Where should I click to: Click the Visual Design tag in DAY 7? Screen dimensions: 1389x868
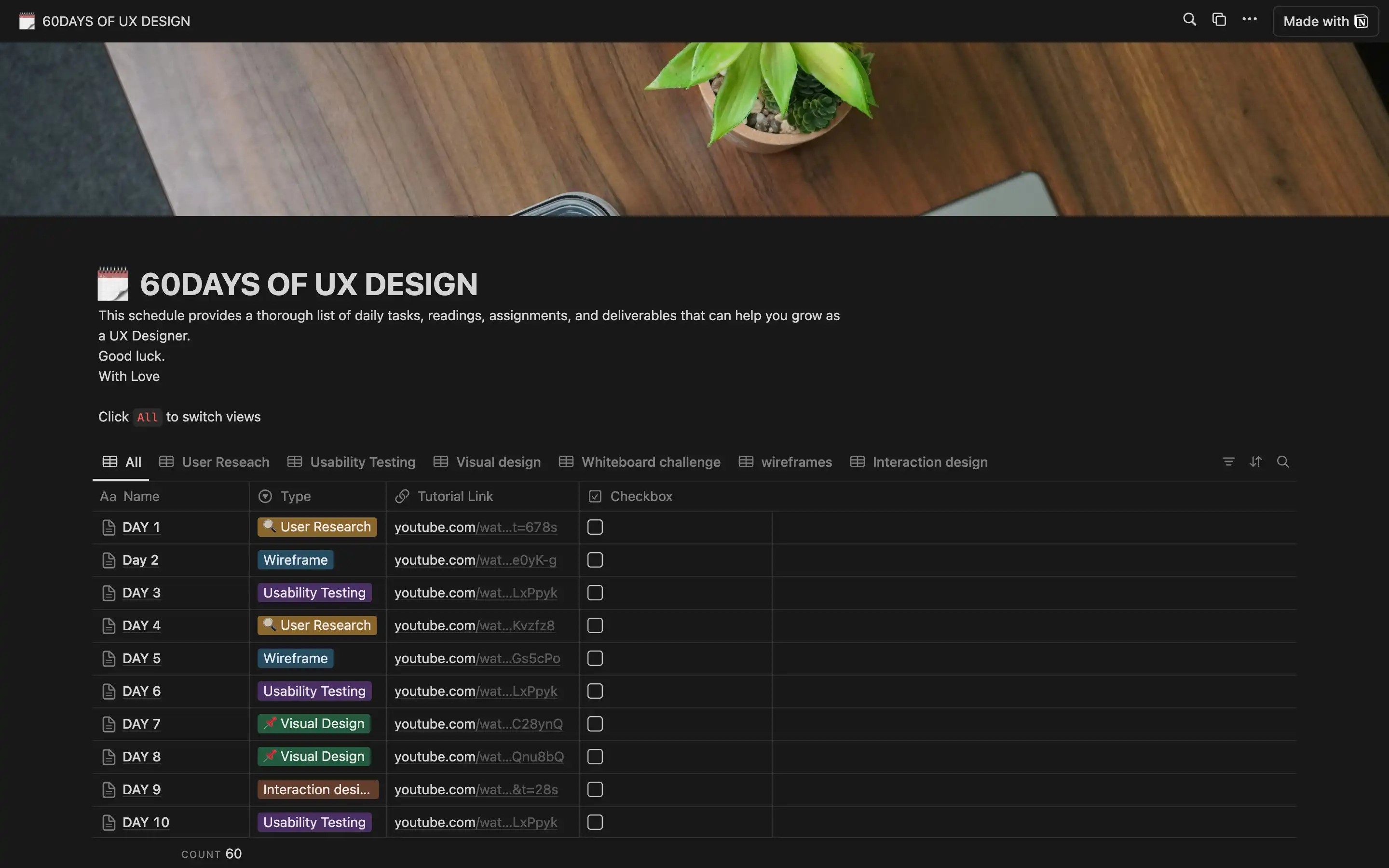(x=314, y=723)
